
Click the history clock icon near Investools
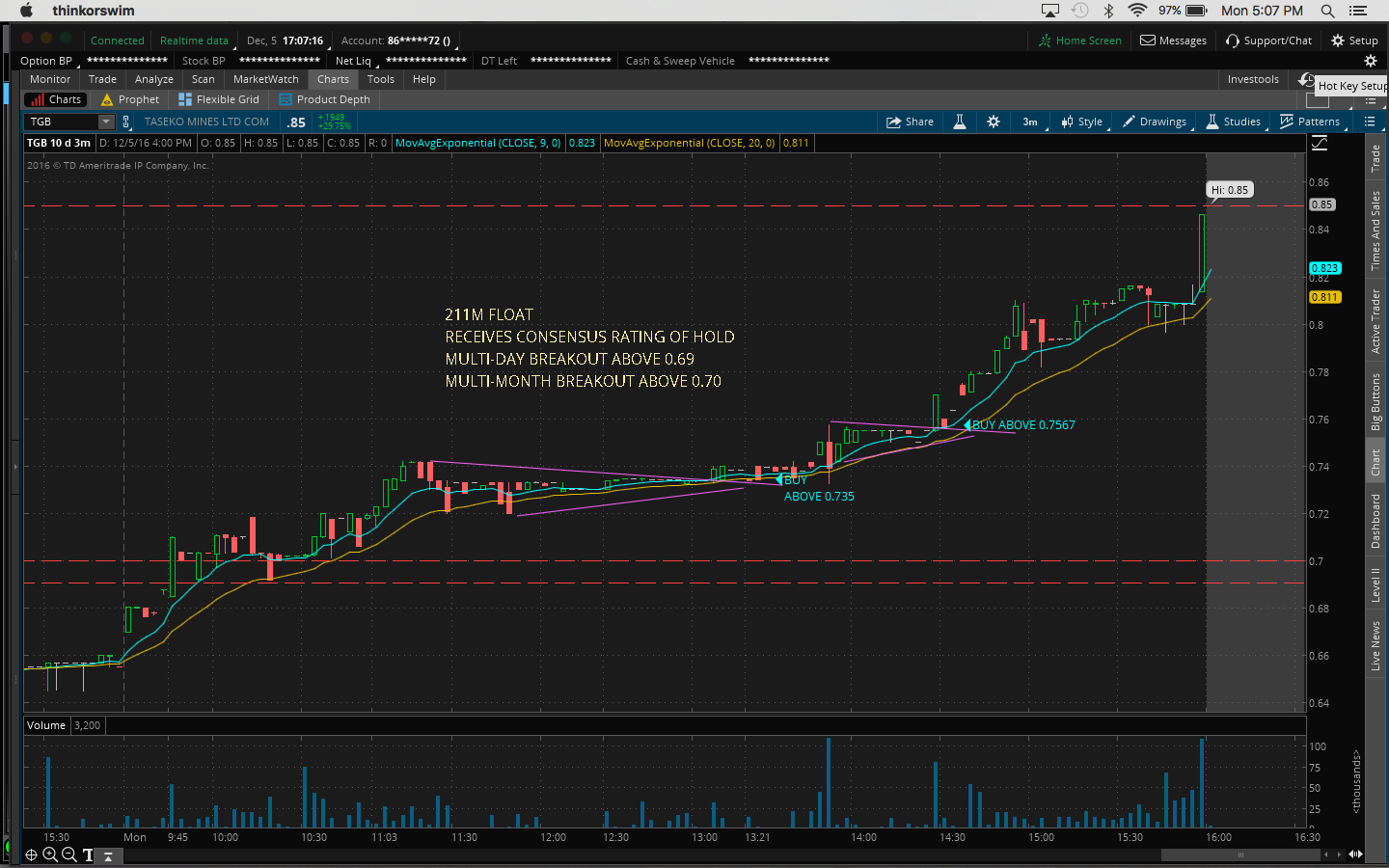[1306, 79]
